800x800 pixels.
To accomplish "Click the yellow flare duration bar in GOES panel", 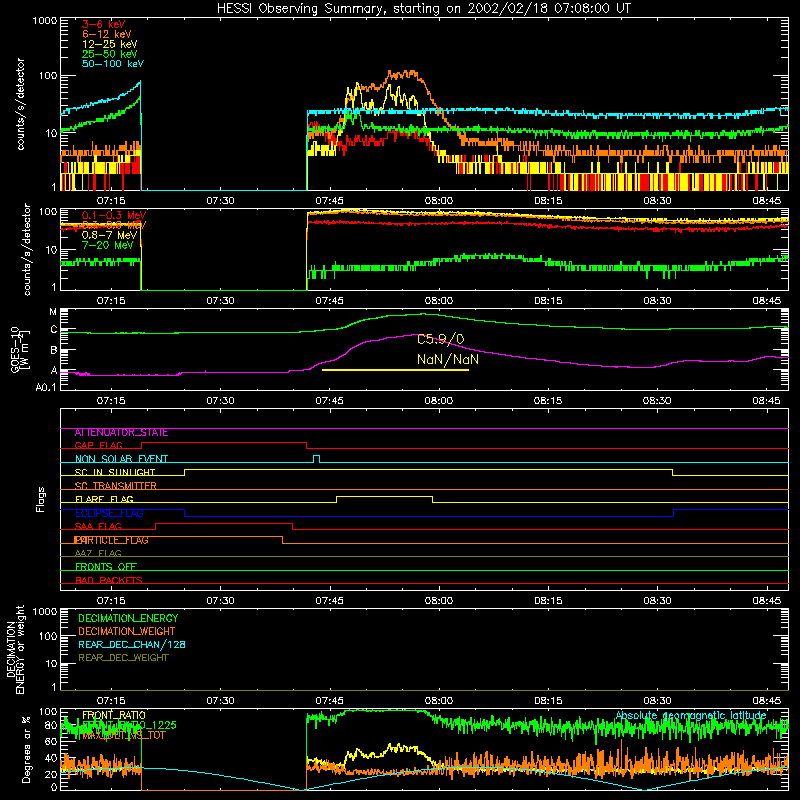I will point(395,370).
